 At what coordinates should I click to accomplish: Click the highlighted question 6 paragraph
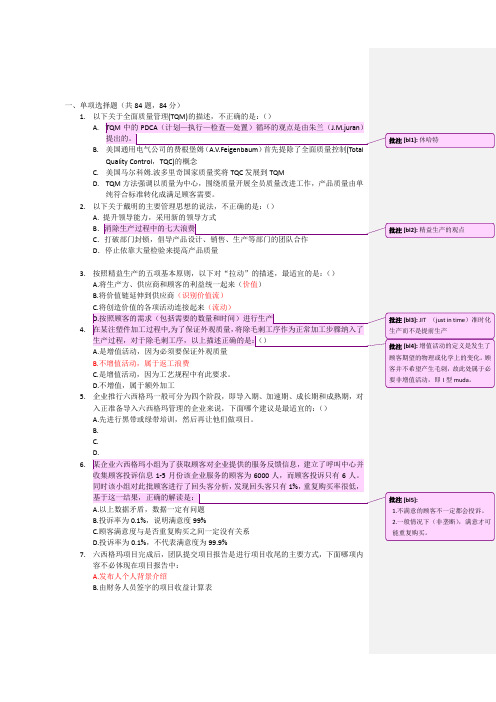coord(228,481)
